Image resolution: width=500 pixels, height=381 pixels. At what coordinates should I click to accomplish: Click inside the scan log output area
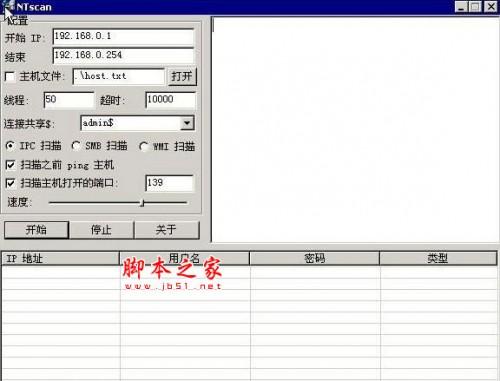point(355,129)
